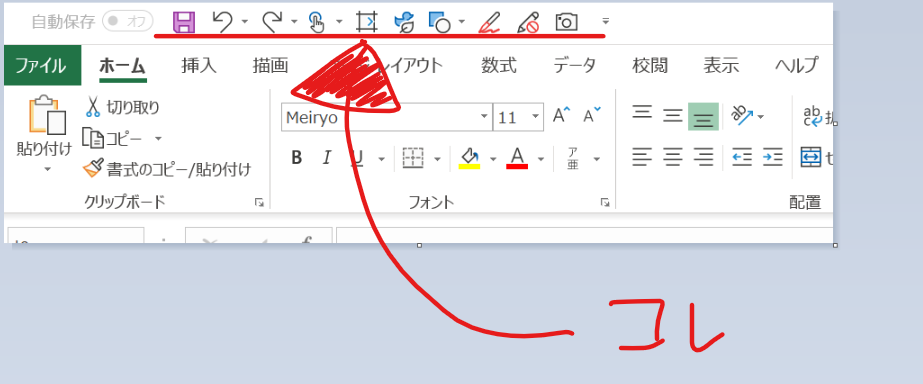Switch to the 表示 tab
Screen dimensions: 923x384
point(721,65)
